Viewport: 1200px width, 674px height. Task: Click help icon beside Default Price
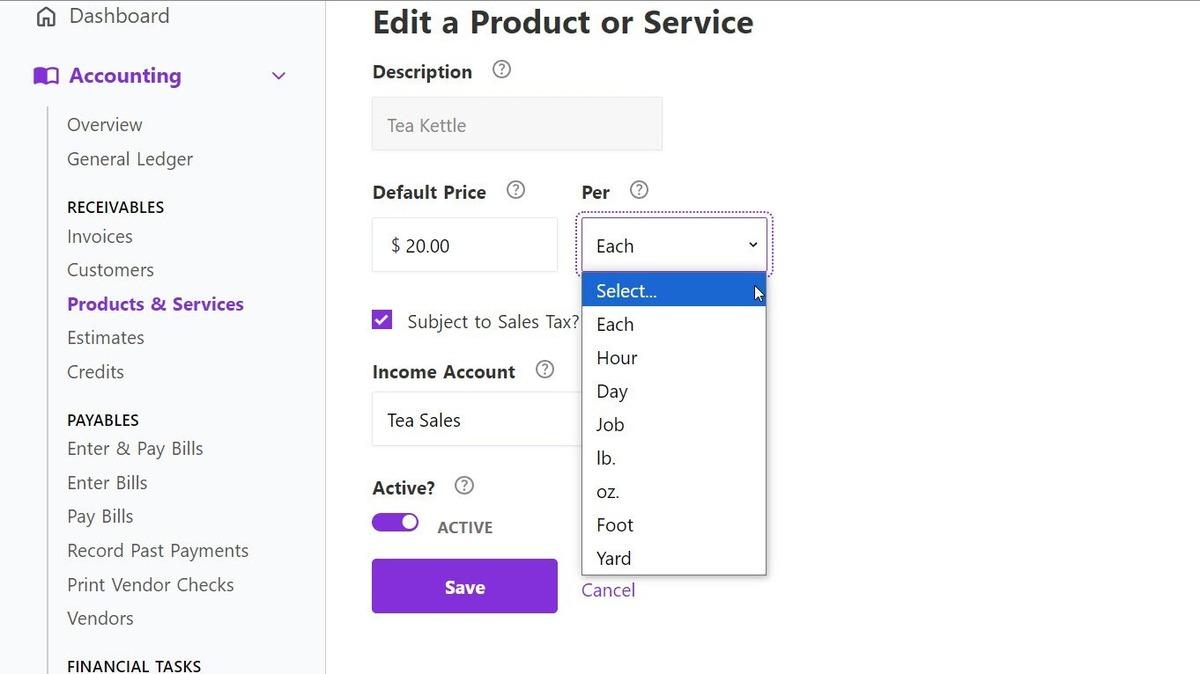(x=516, y=190)
